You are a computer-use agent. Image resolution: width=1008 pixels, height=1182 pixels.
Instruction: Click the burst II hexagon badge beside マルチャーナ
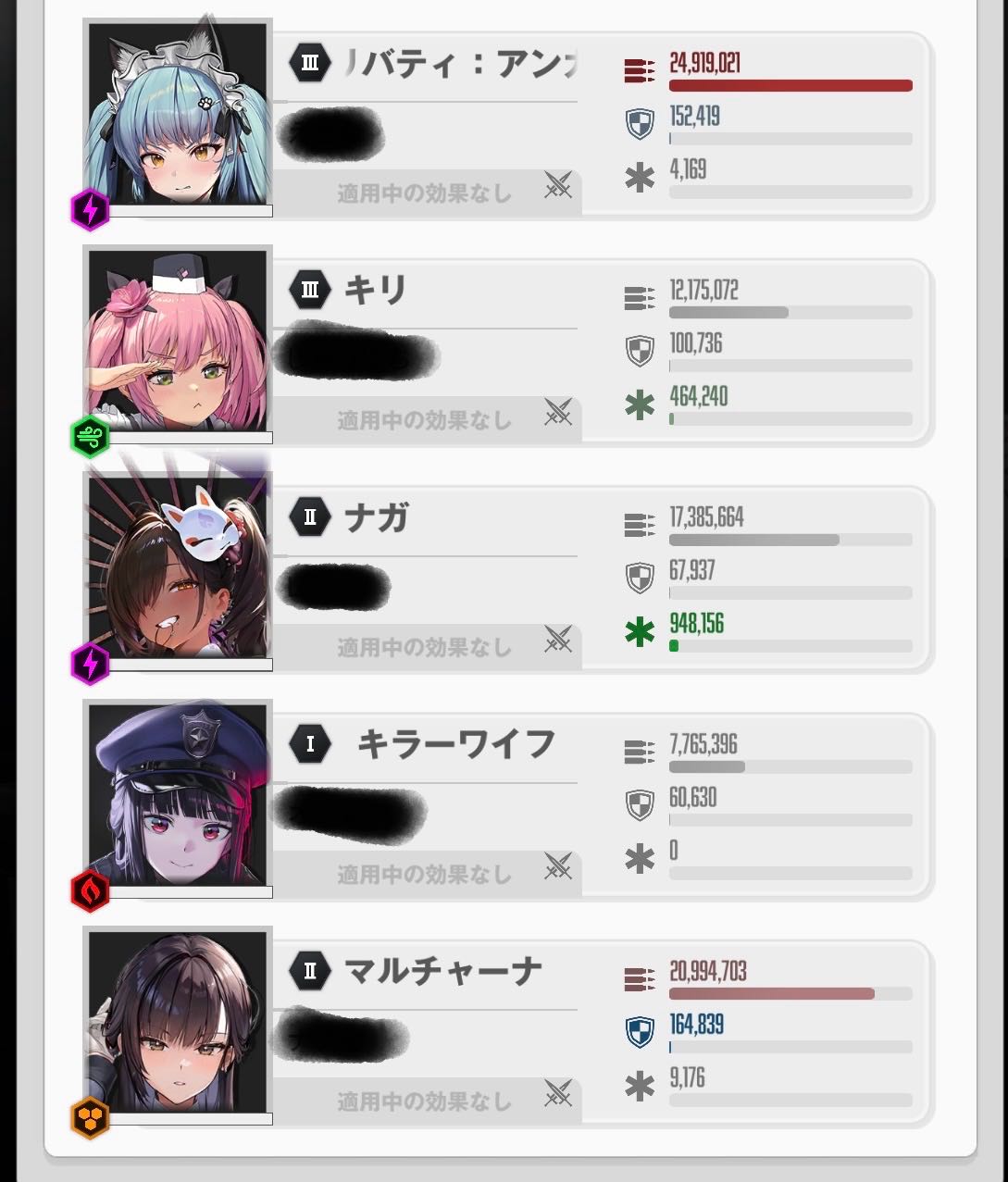point(310,970)
